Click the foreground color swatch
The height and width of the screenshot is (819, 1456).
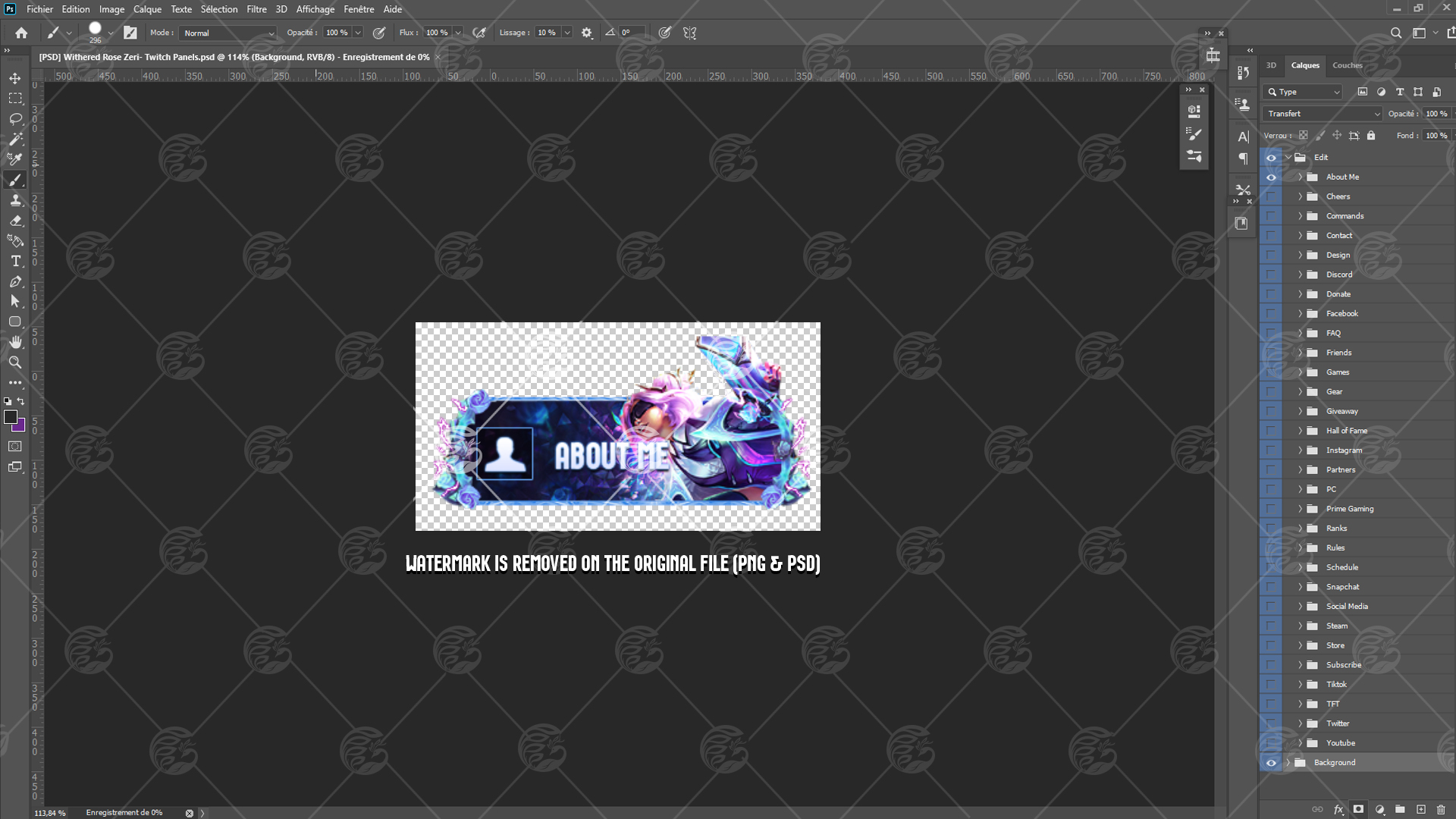coord(11,417)
